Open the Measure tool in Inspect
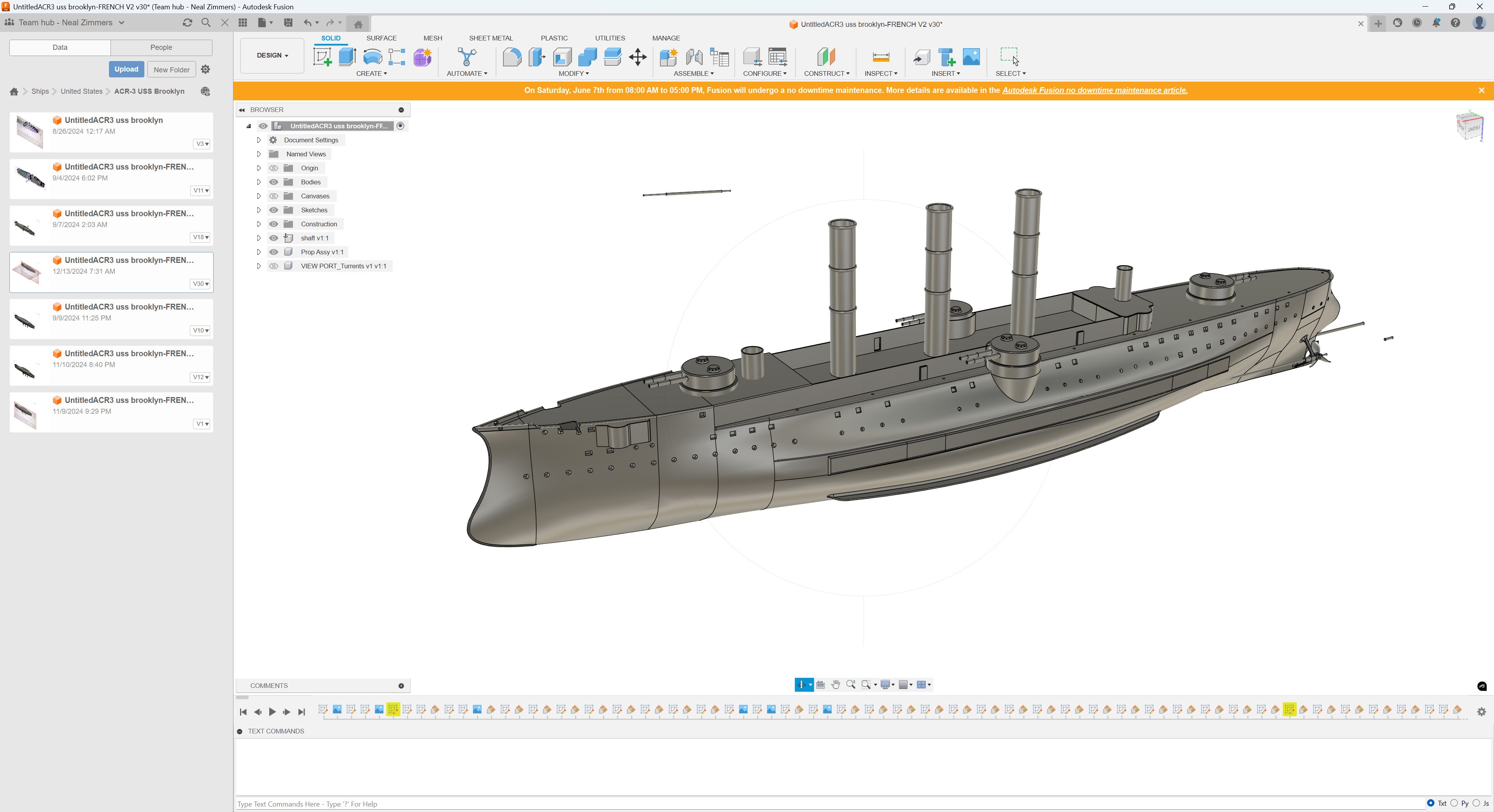 tap(880, 57)
